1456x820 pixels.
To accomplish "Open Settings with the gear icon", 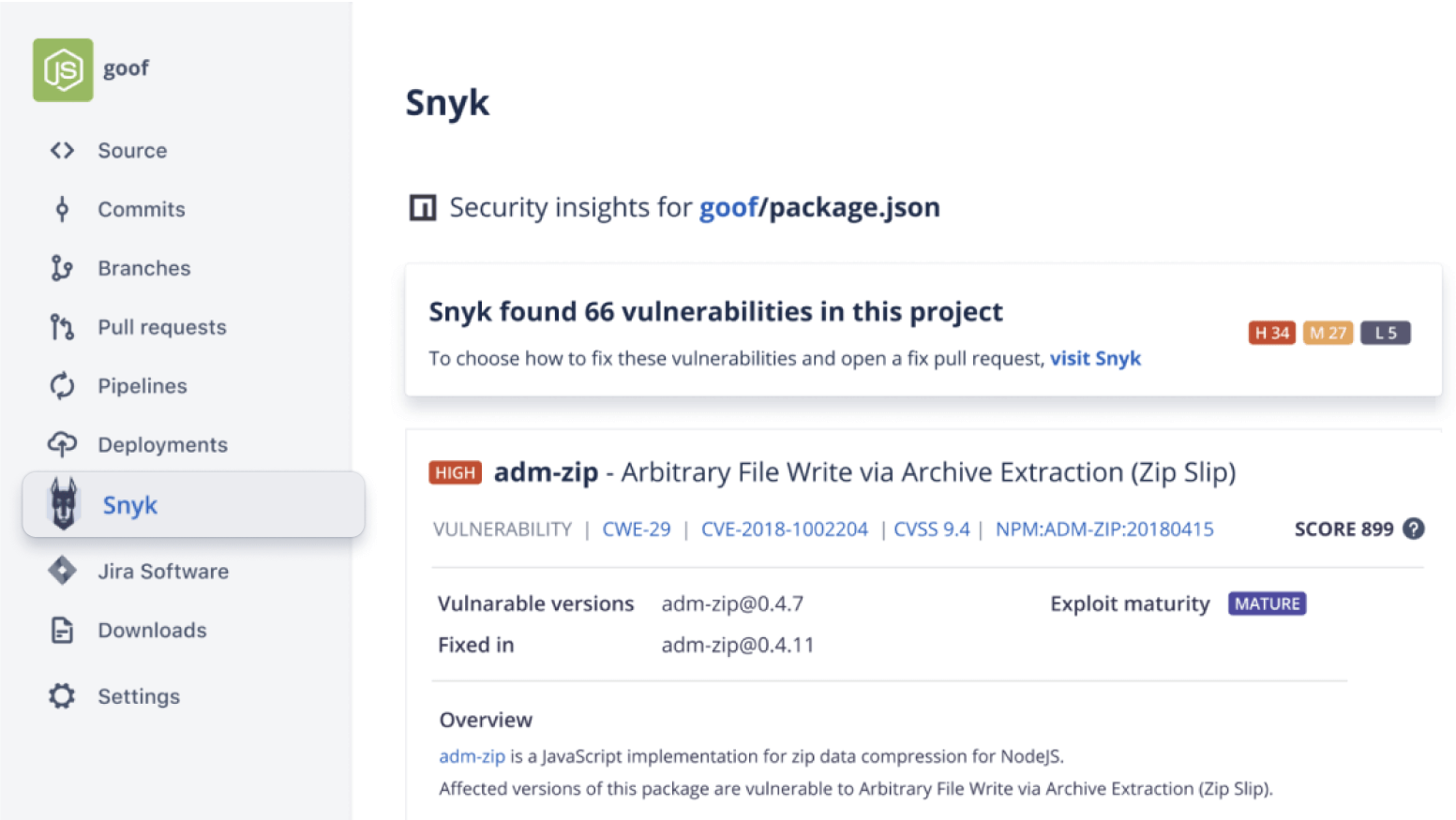I will 62,695.
